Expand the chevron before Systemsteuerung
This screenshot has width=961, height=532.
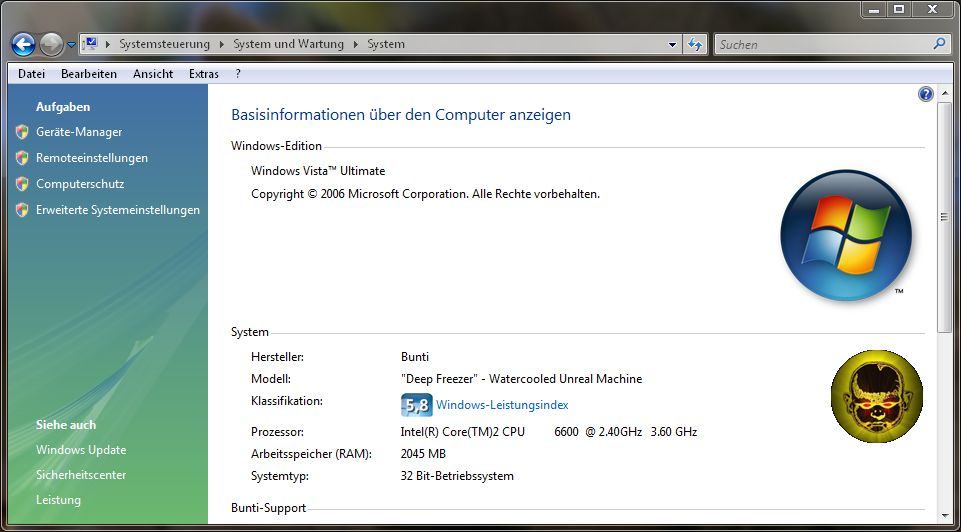tap(108, 44)
